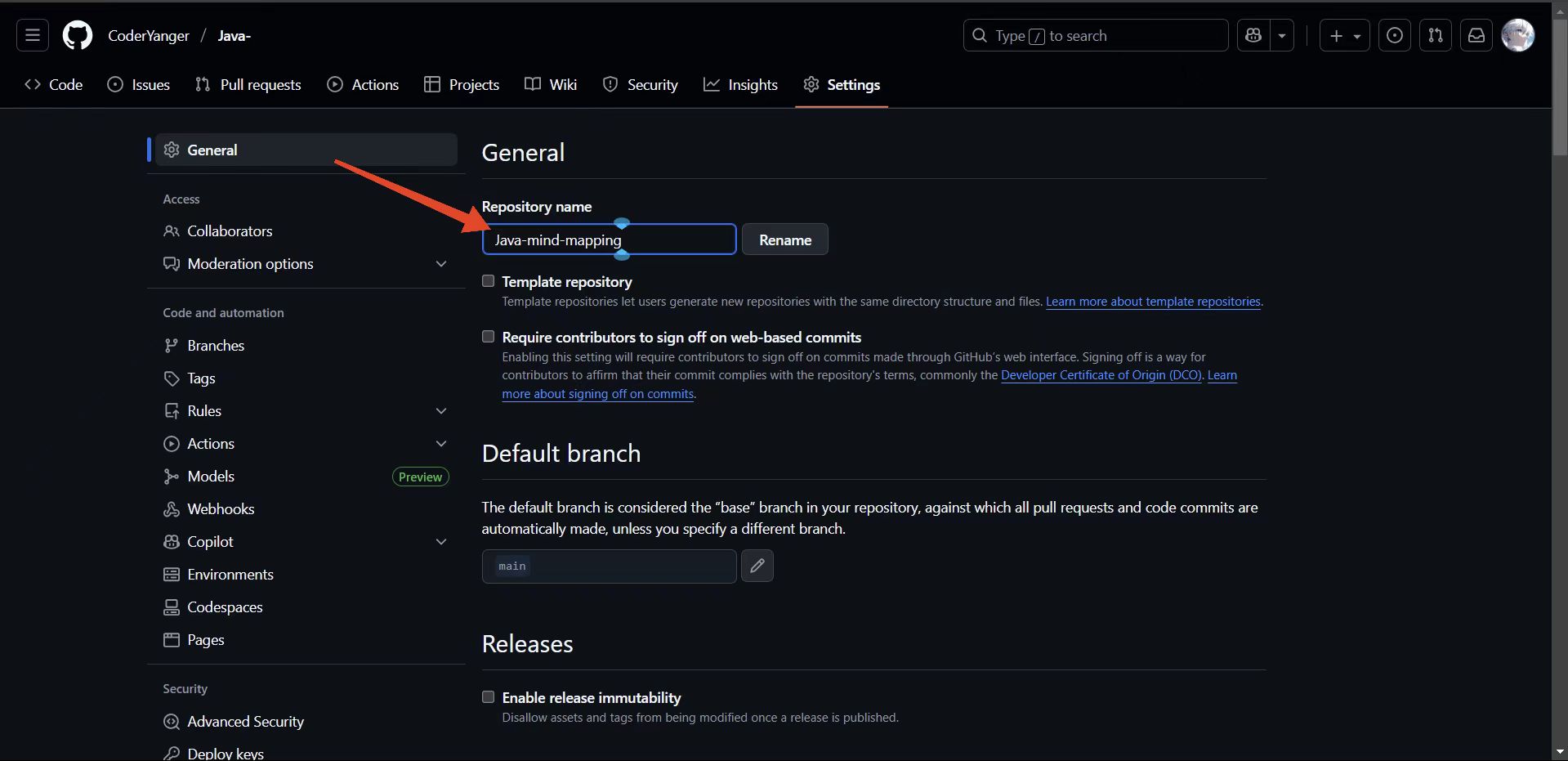The width and height of the screenshot is (1568, 761).
Task: Select the Settings tab
Action: pos(842,84)
